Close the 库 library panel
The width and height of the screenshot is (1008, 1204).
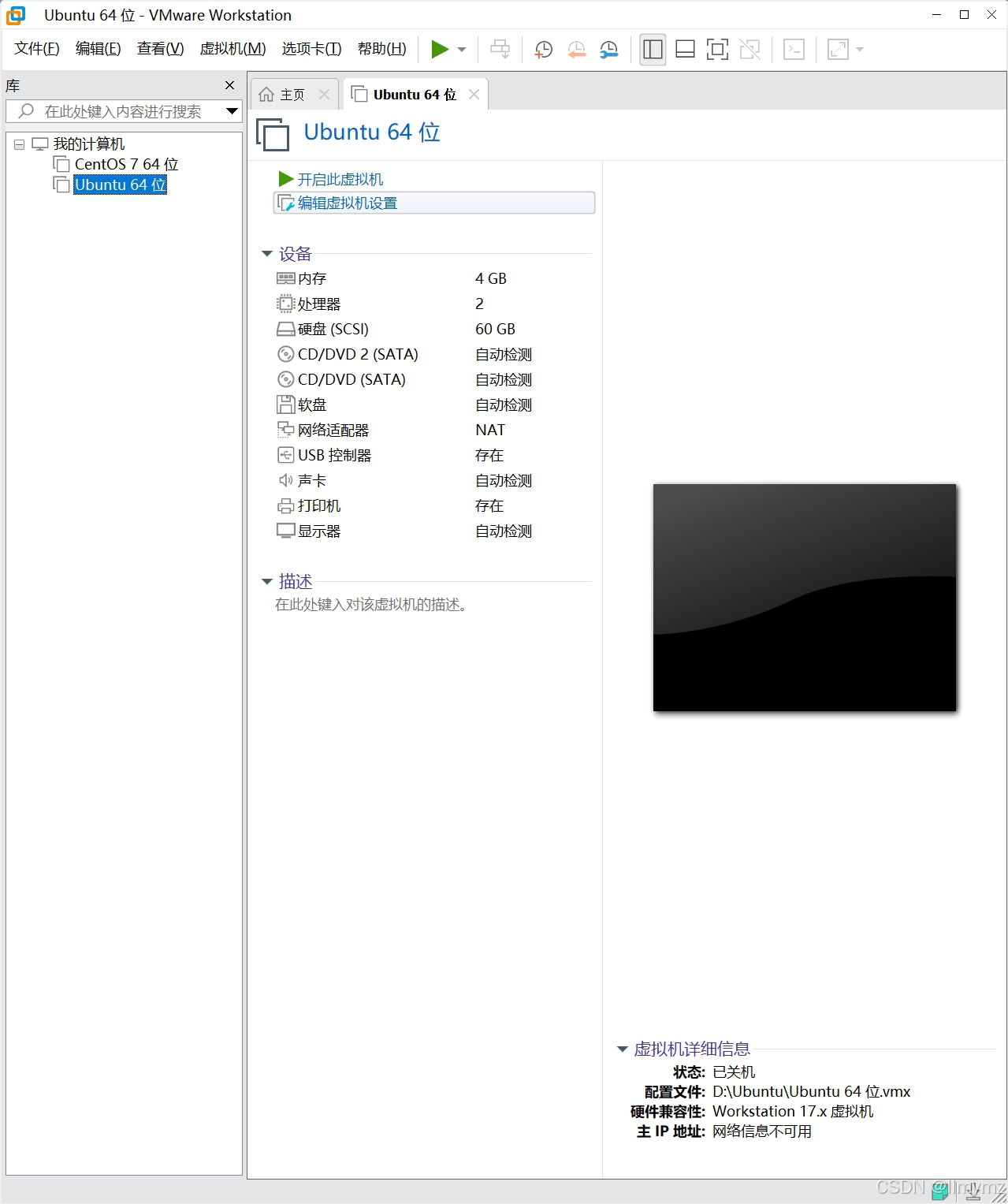(x=229, y=85)
